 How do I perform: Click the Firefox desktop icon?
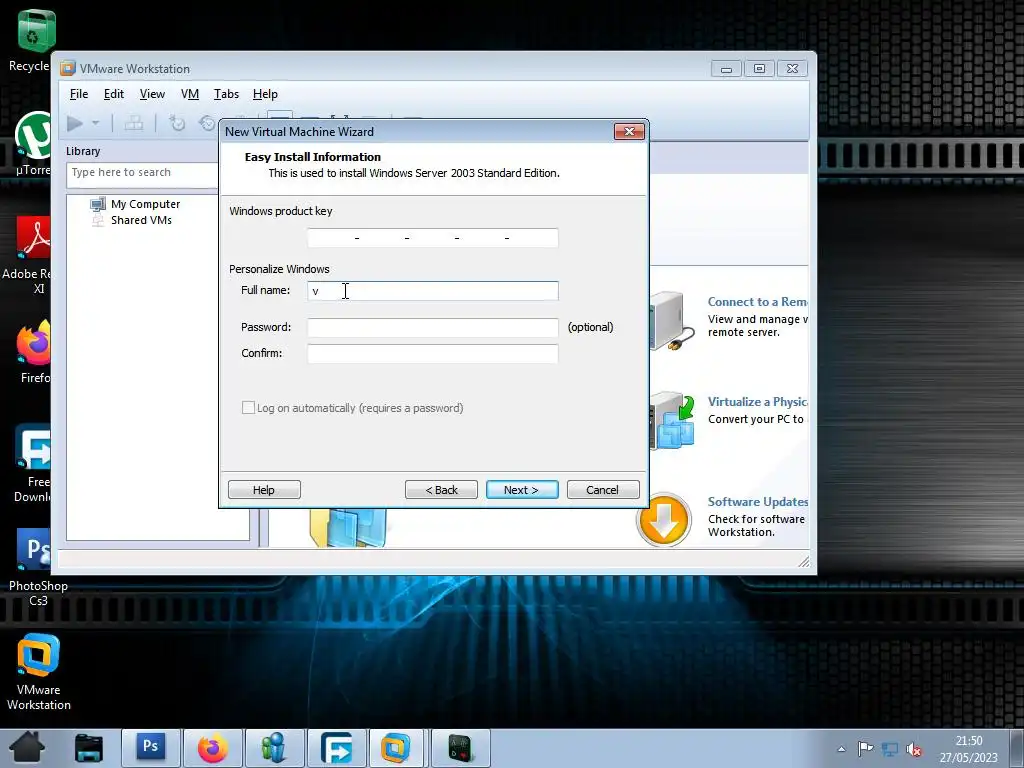(x=34, y=342)
